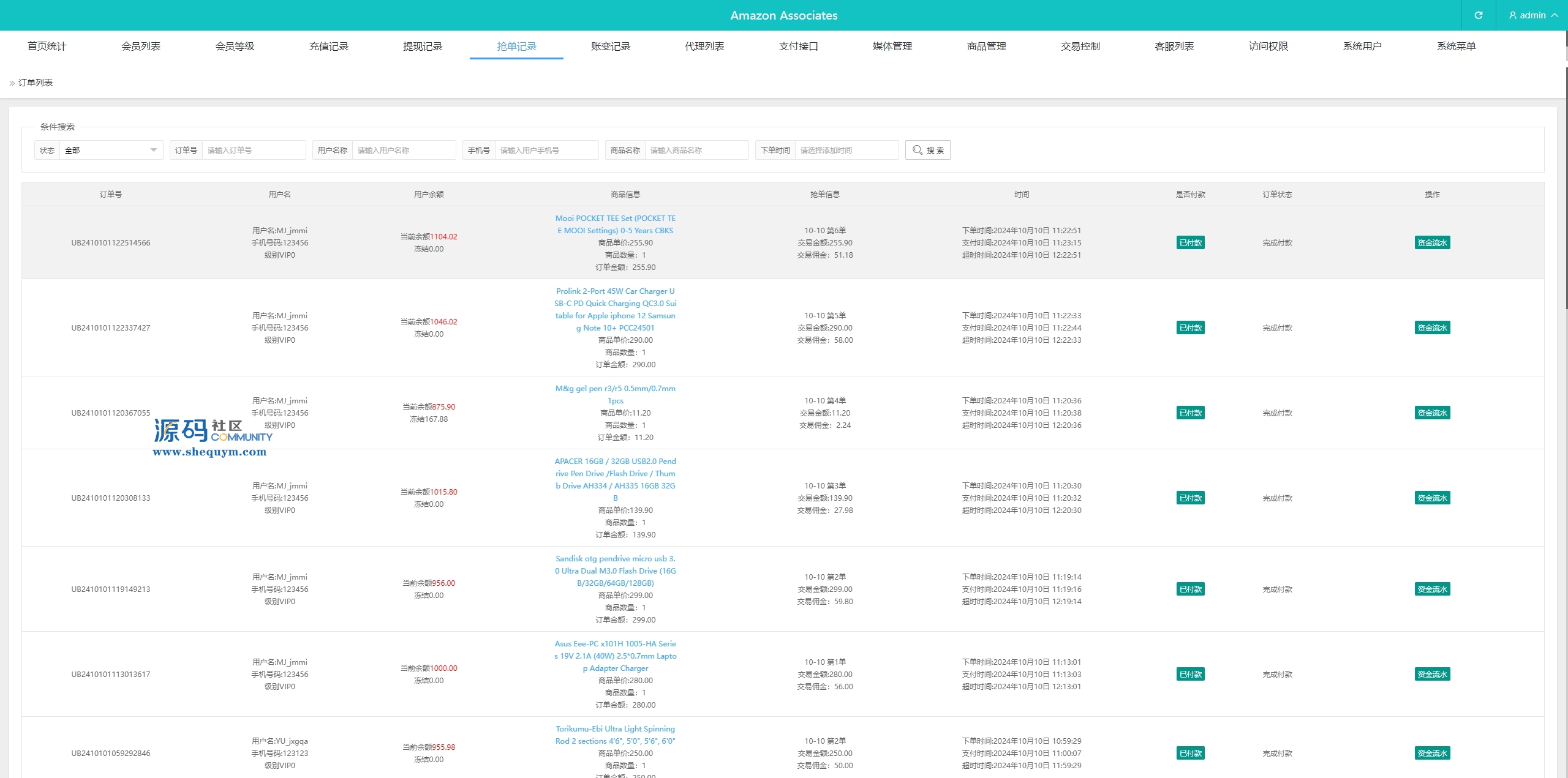This screenshot has height=778, width=1568.
Task: Click 资金流水 for order UB2410101122514566
Action: pyautogui.click(x=1432, y=243)
